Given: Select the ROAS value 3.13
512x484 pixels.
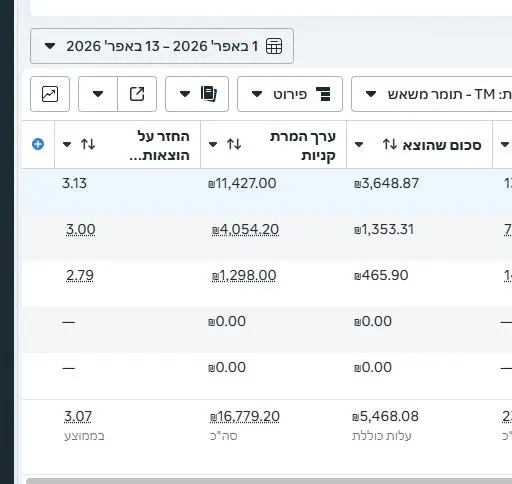Looking at the screenshot, I should [x=74, y=183].
